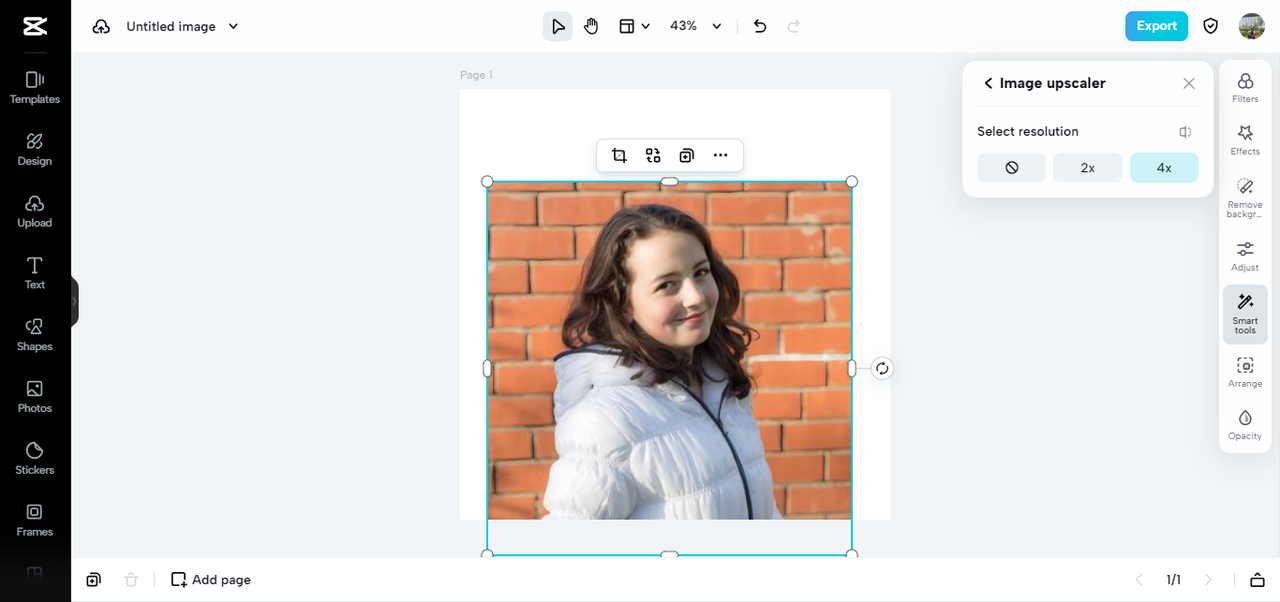1280x602 pixels.
Task: Open Remove background tool
Action: click(1245, 198)
